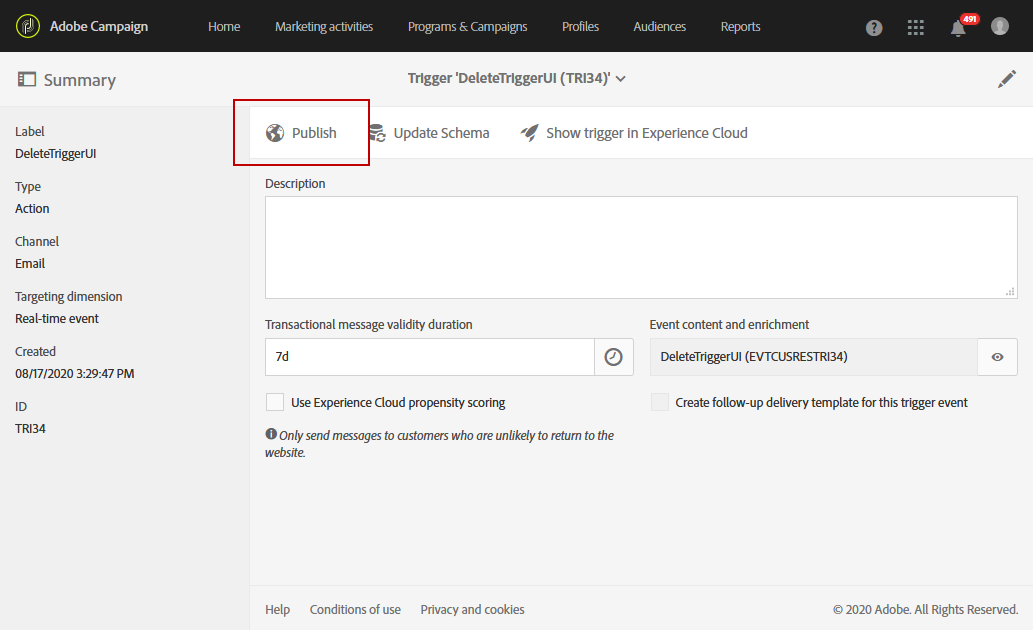Open Programs & Campaigns menu

coord(468,26)
